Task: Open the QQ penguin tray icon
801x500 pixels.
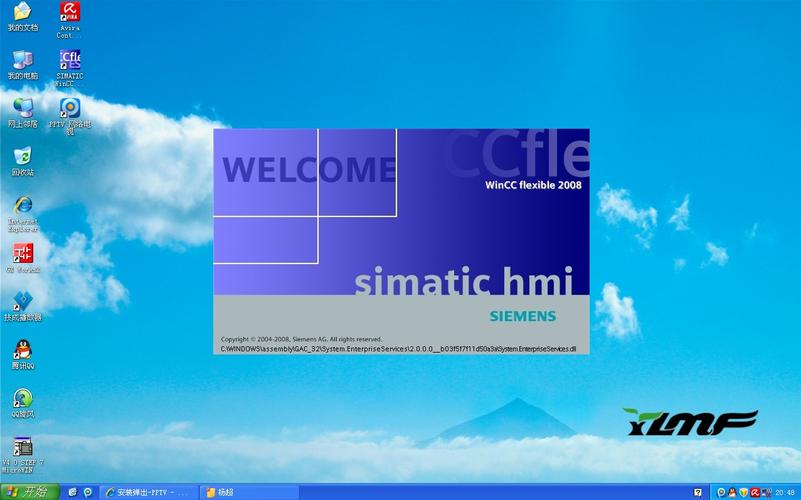Action: 732,493
